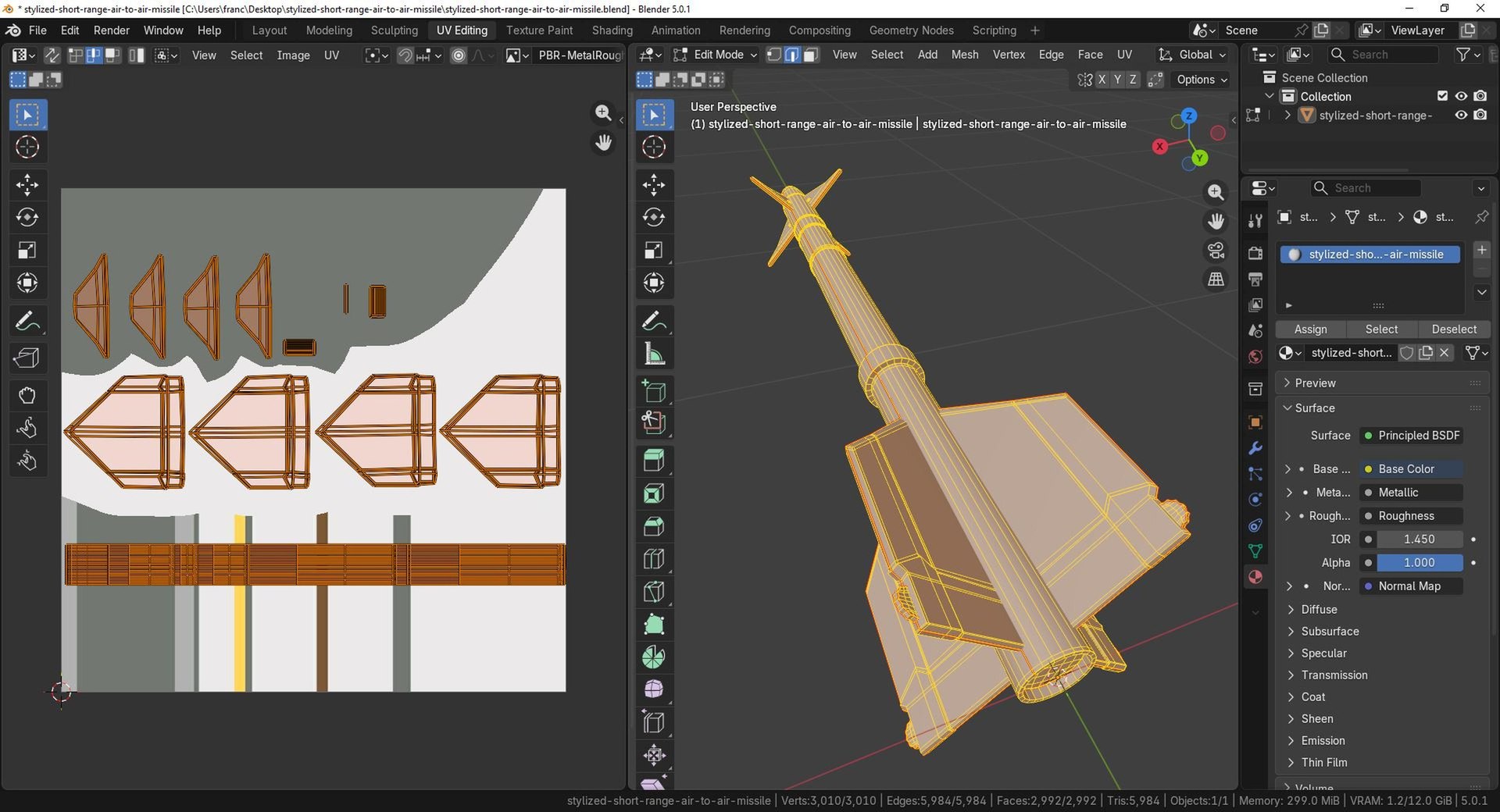Image resolution: width=1500 pixels, height=812 pixels.
Task: Toggle camera view in 3D viewport
Action: point(1216,251)
